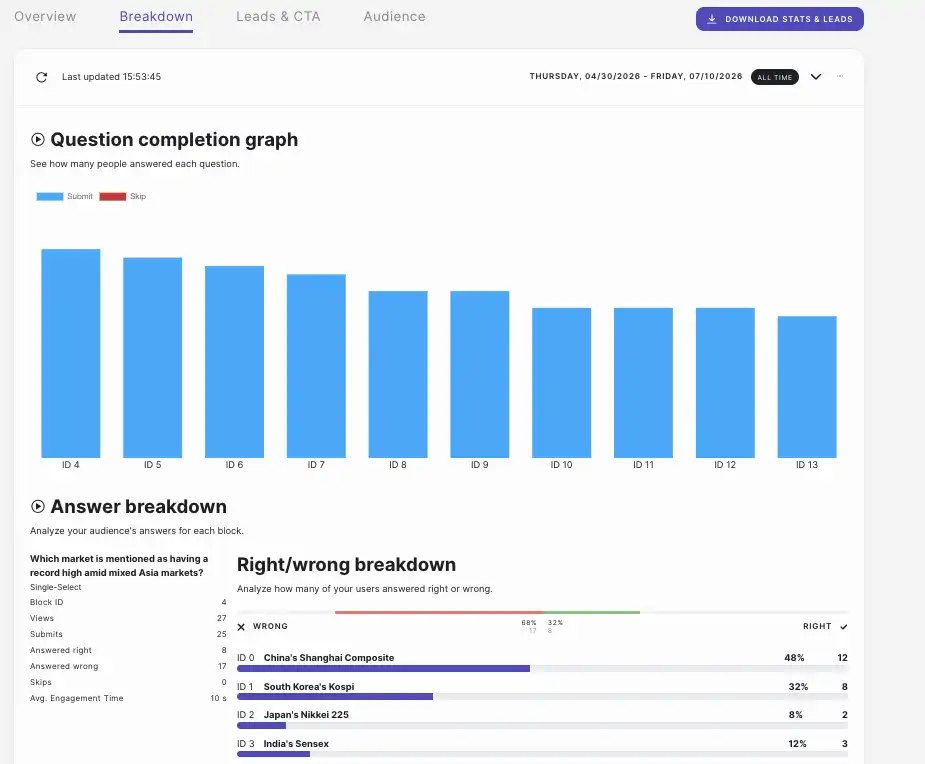Toggle the Skip legend red swatch
This screenshot has height=764, width=925.
[113, 196]
